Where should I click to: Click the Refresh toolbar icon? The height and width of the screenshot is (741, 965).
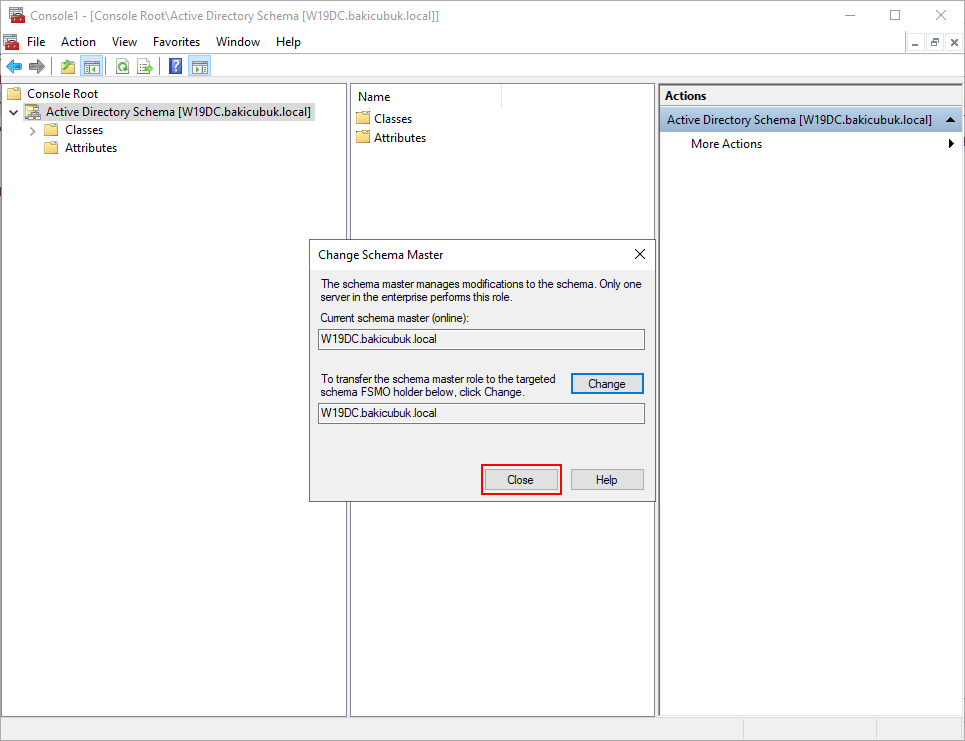[122, 66]
